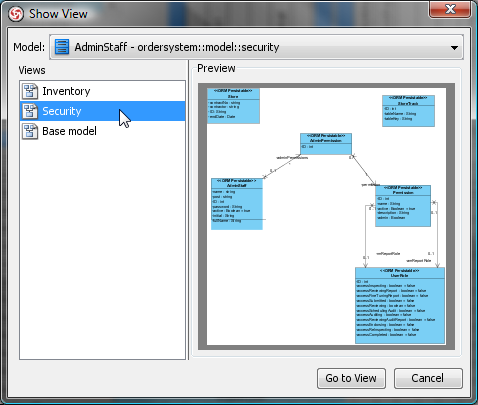Open the Model dropdown arrow
478x405 pixels.
click(x=454, y=47)
